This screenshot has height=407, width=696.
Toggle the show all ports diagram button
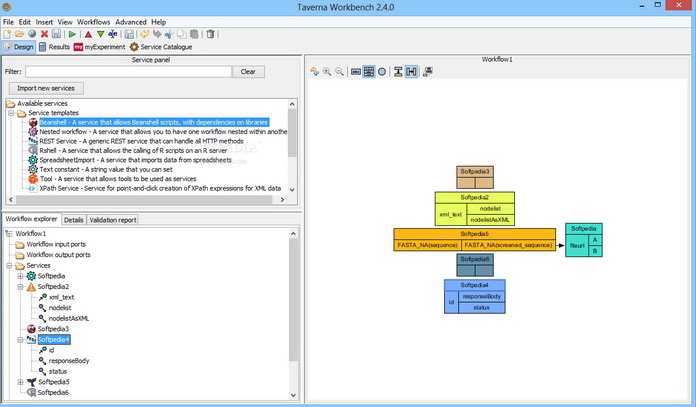369,72
